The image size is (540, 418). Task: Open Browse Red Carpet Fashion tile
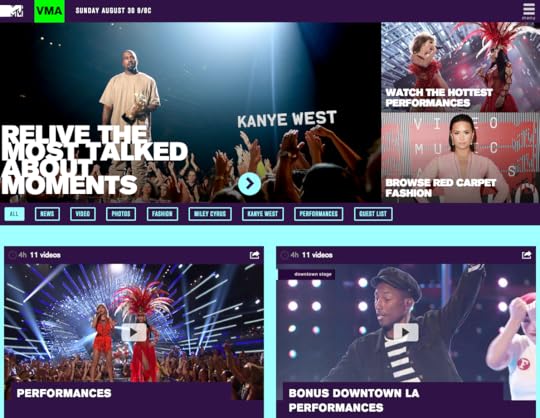[x=460, y=158]
